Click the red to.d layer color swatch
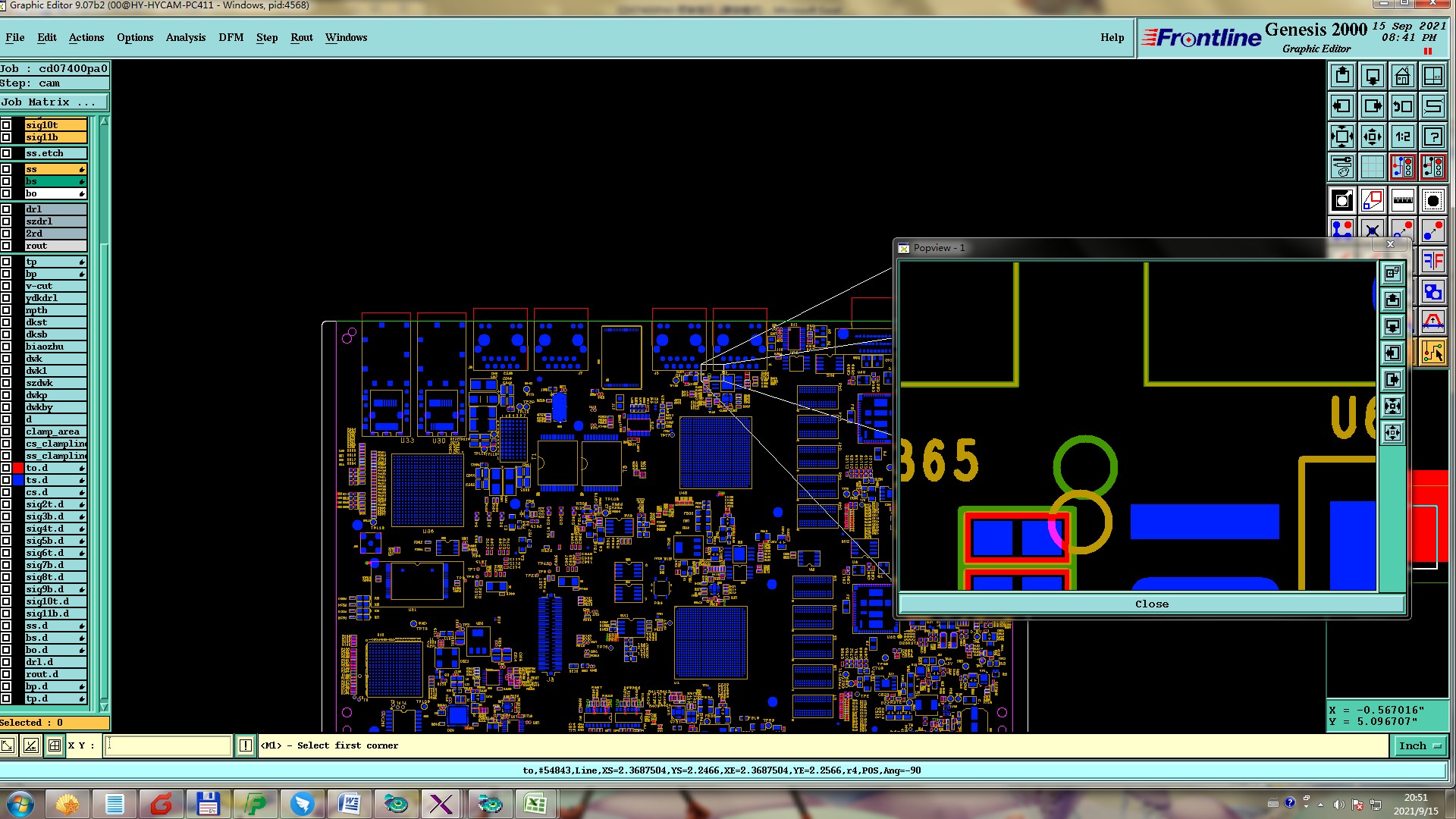The image size is (1456, 819). click(18, 468)
